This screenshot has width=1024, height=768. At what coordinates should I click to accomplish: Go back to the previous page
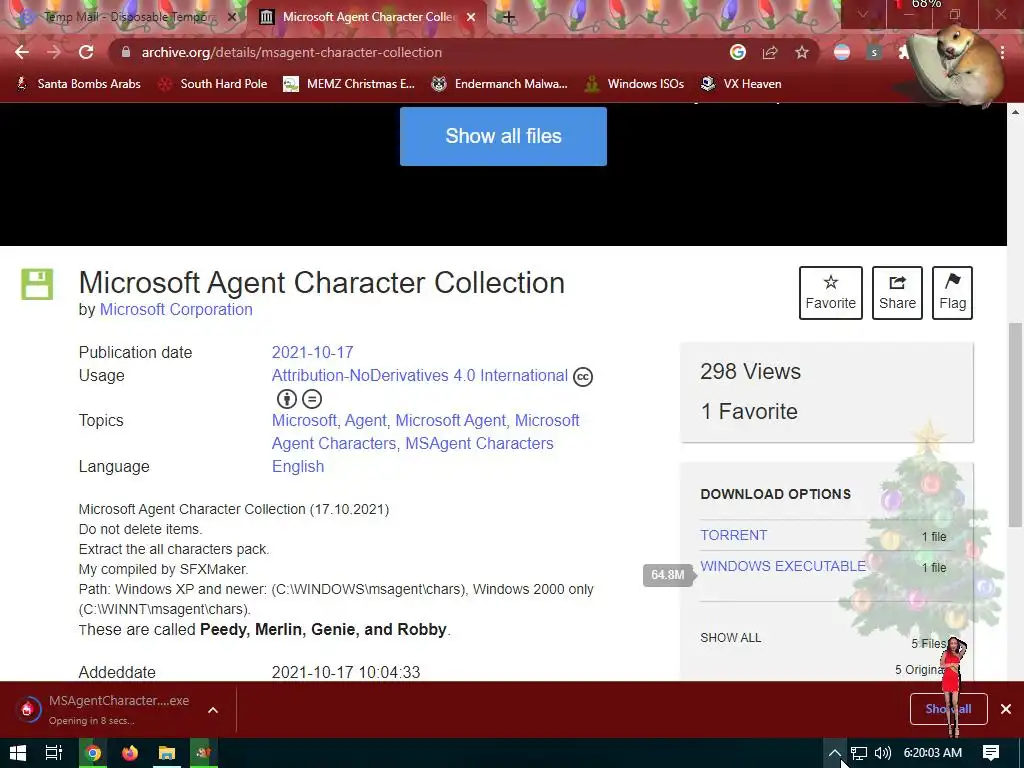(x=22, y=52)
